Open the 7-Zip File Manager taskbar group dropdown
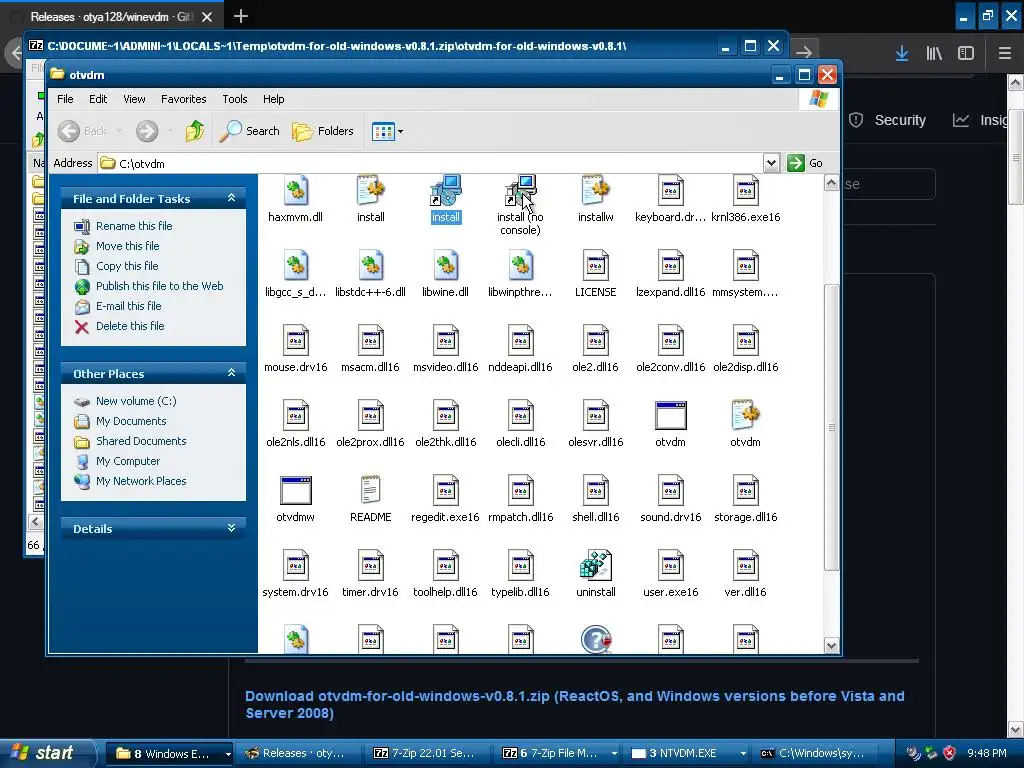The image size is (1024, 768). coord(614,754)
